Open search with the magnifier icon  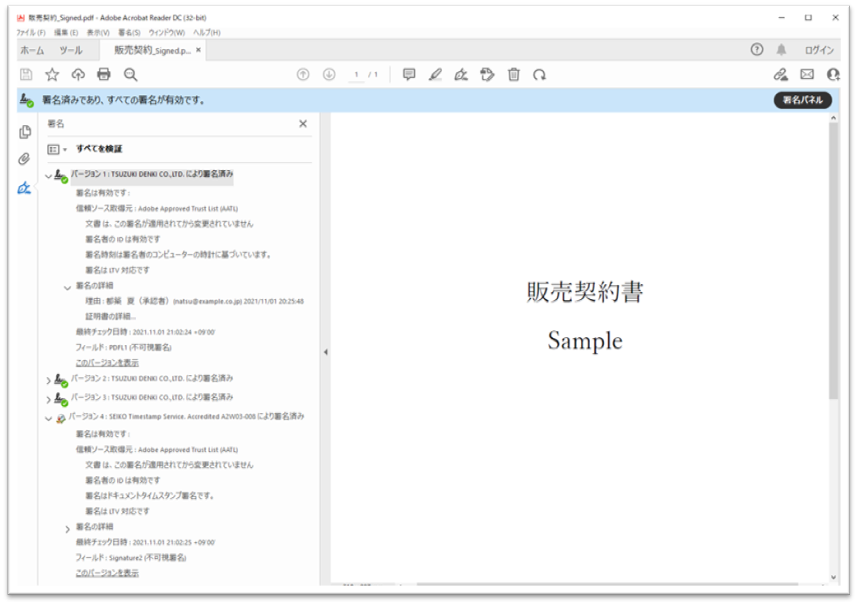click(x=132, y=74)
